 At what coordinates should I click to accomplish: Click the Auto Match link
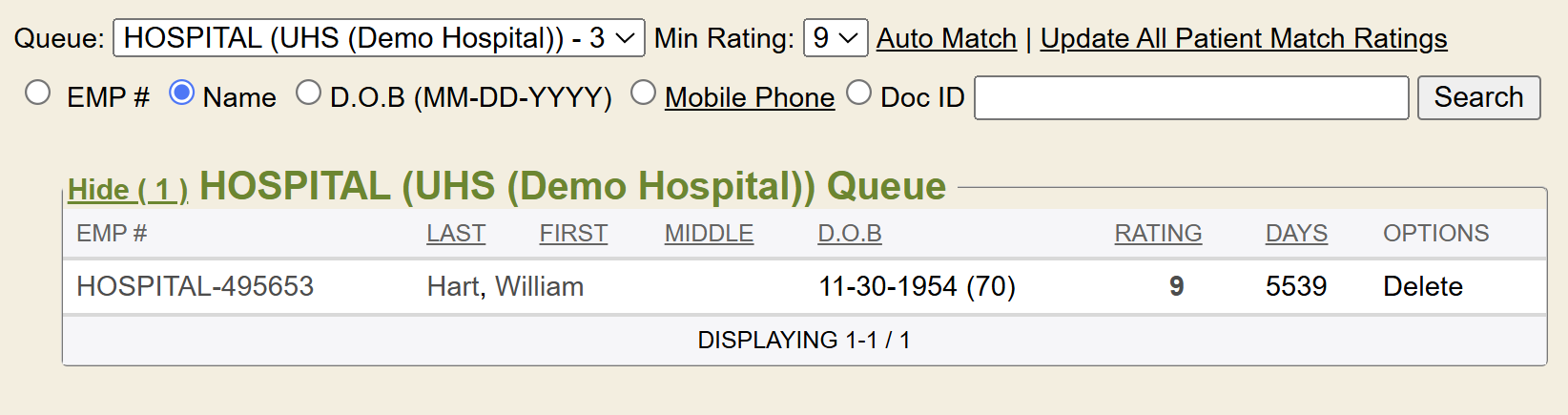click(946, 38)
